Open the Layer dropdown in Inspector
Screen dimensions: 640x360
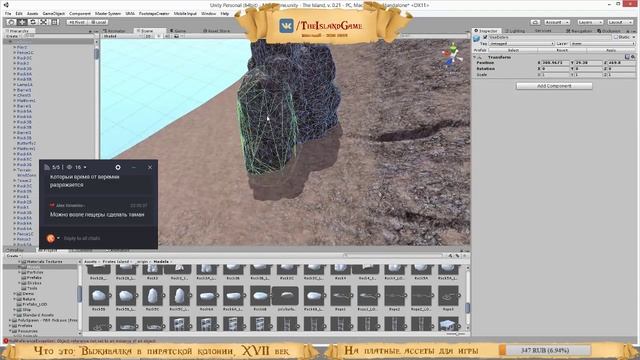pyautogui.click(x=602, y=43)
